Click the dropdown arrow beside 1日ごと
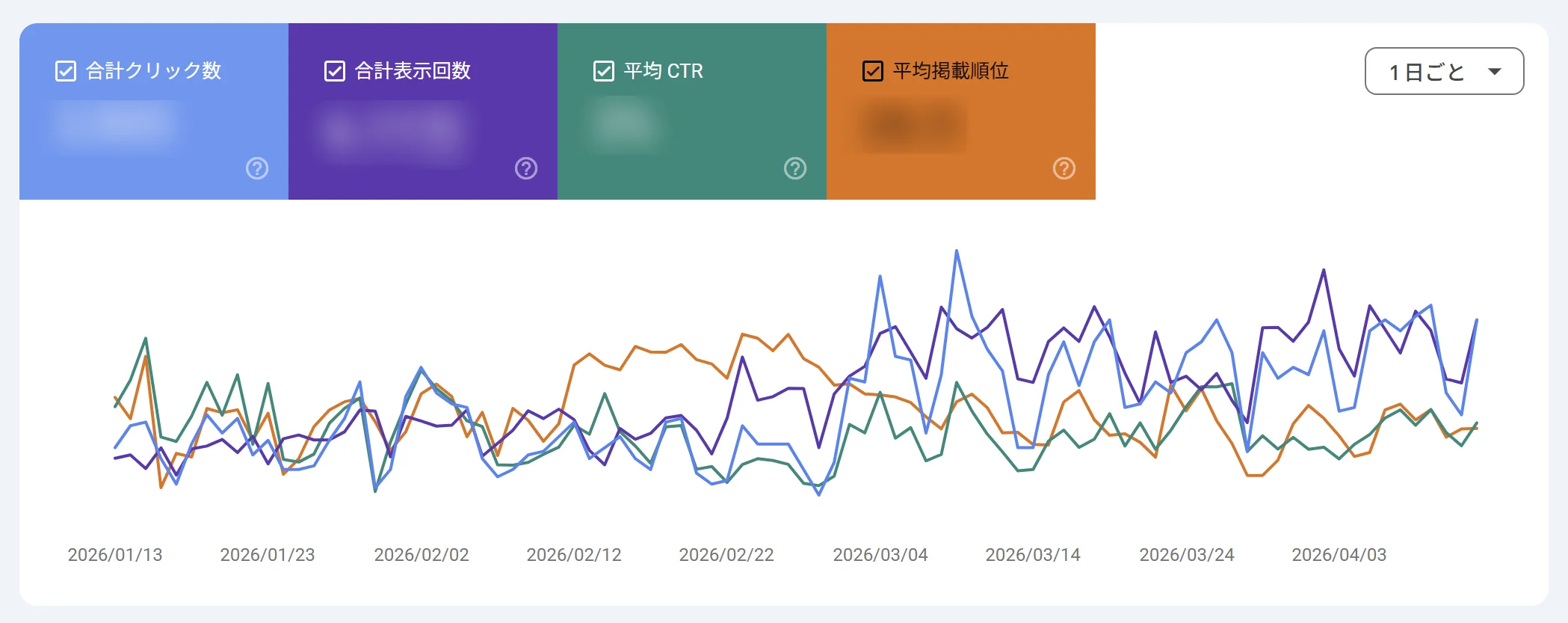Image resolution: width=1568 pixels, height=623 pixels. click(x=1494, y=70)
